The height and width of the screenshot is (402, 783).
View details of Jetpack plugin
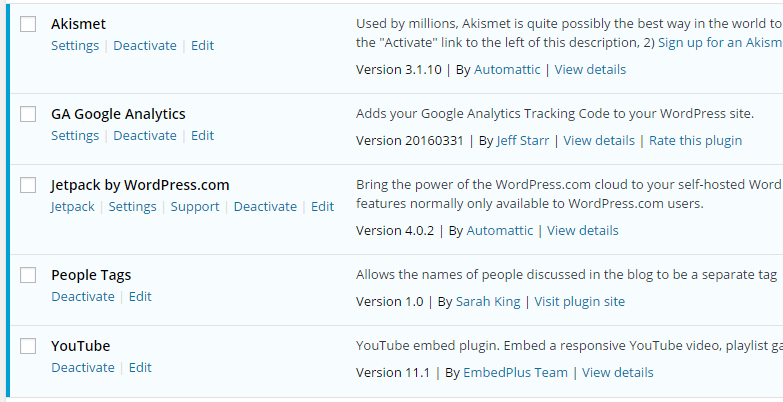[x=582, y=230]
